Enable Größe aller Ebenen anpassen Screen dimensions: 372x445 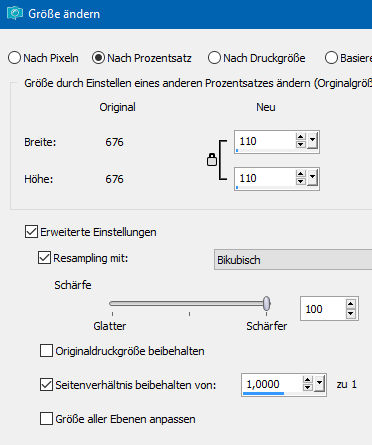(x=46, y=419)
